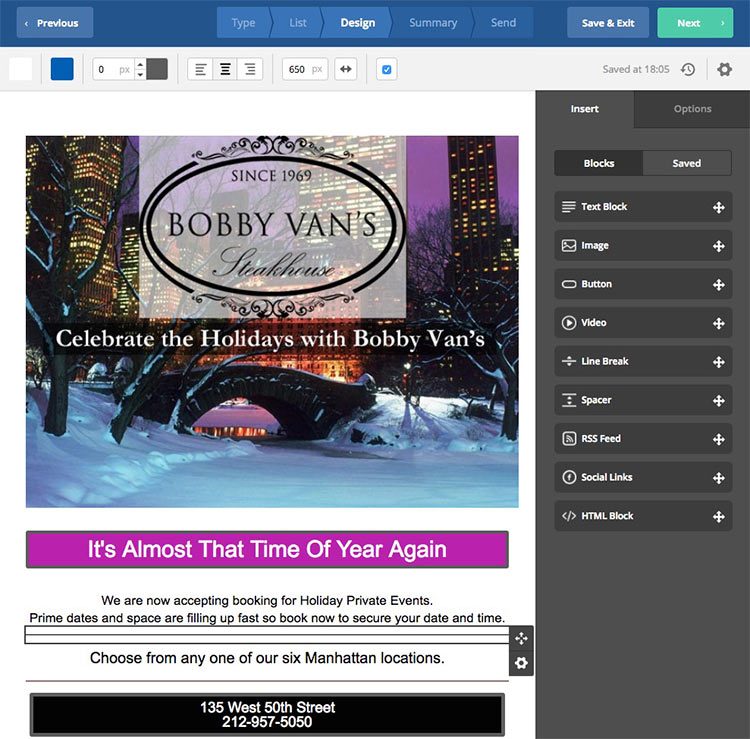Click the move handle for Spacer block
Image resolution: width=750 pixels, height=739 pixels.
point(718,400)
